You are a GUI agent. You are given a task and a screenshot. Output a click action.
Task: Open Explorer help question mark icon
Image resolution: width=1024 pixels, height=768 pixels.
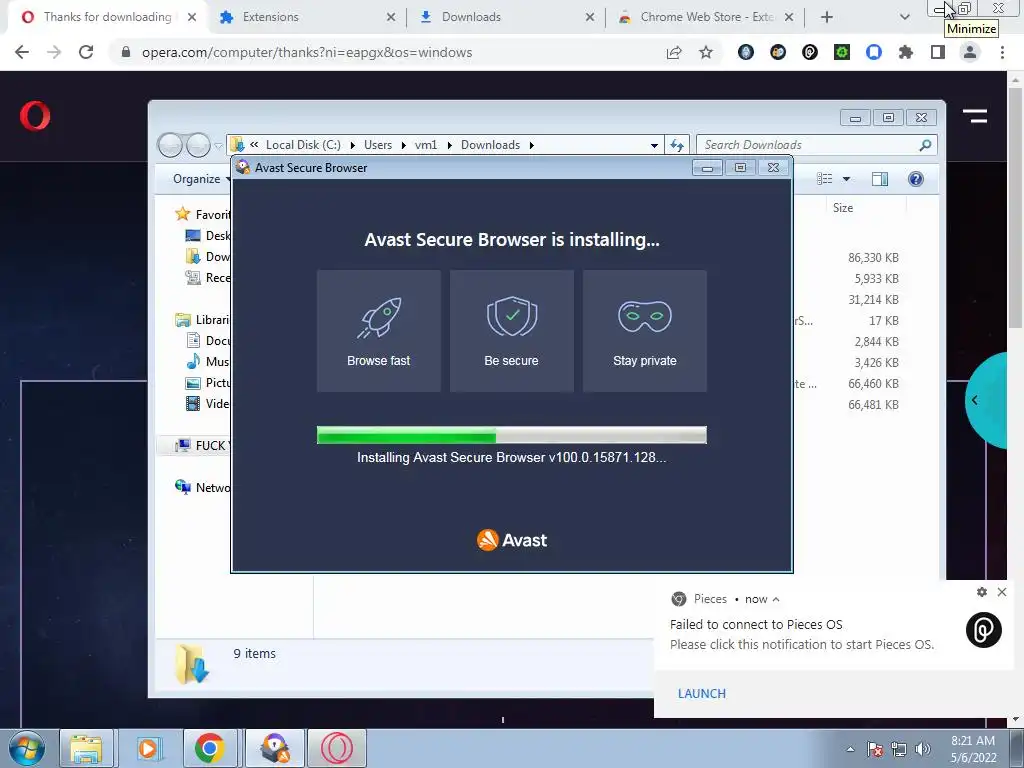click(x=916, y=179)
